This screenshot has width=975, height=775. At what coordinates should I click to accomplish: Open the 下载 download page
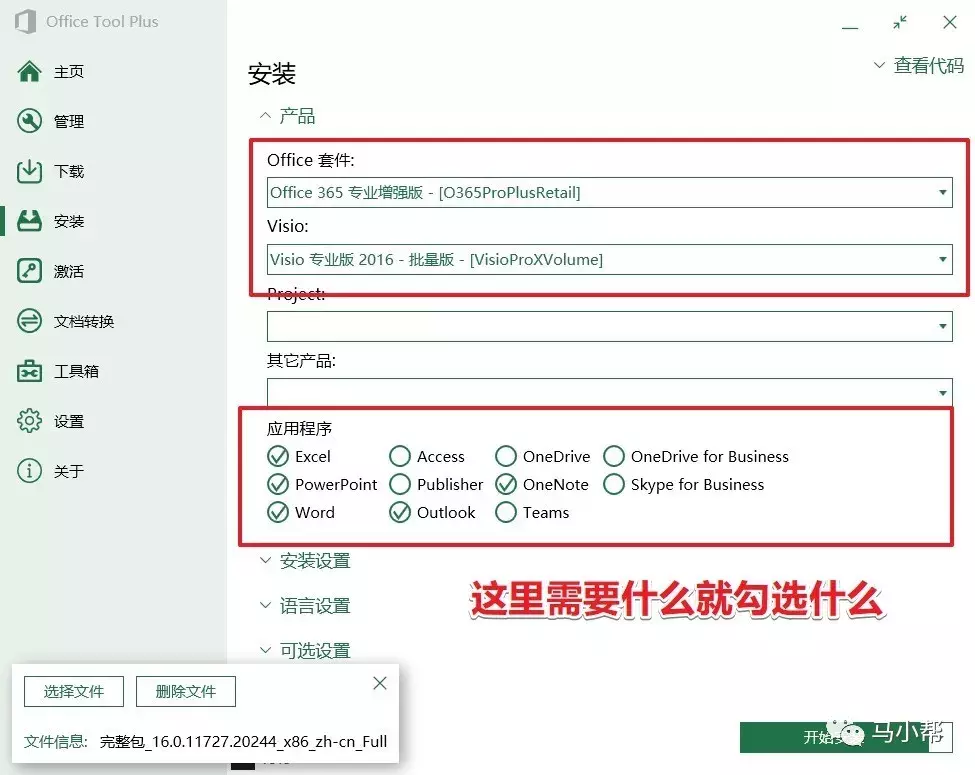[69, 172]
